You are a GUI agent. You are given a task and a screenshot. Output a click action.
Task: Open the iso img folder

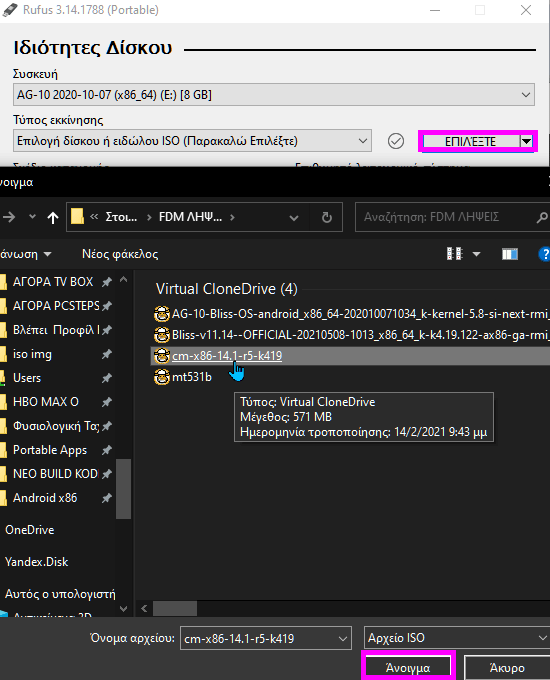click(32, 354)
